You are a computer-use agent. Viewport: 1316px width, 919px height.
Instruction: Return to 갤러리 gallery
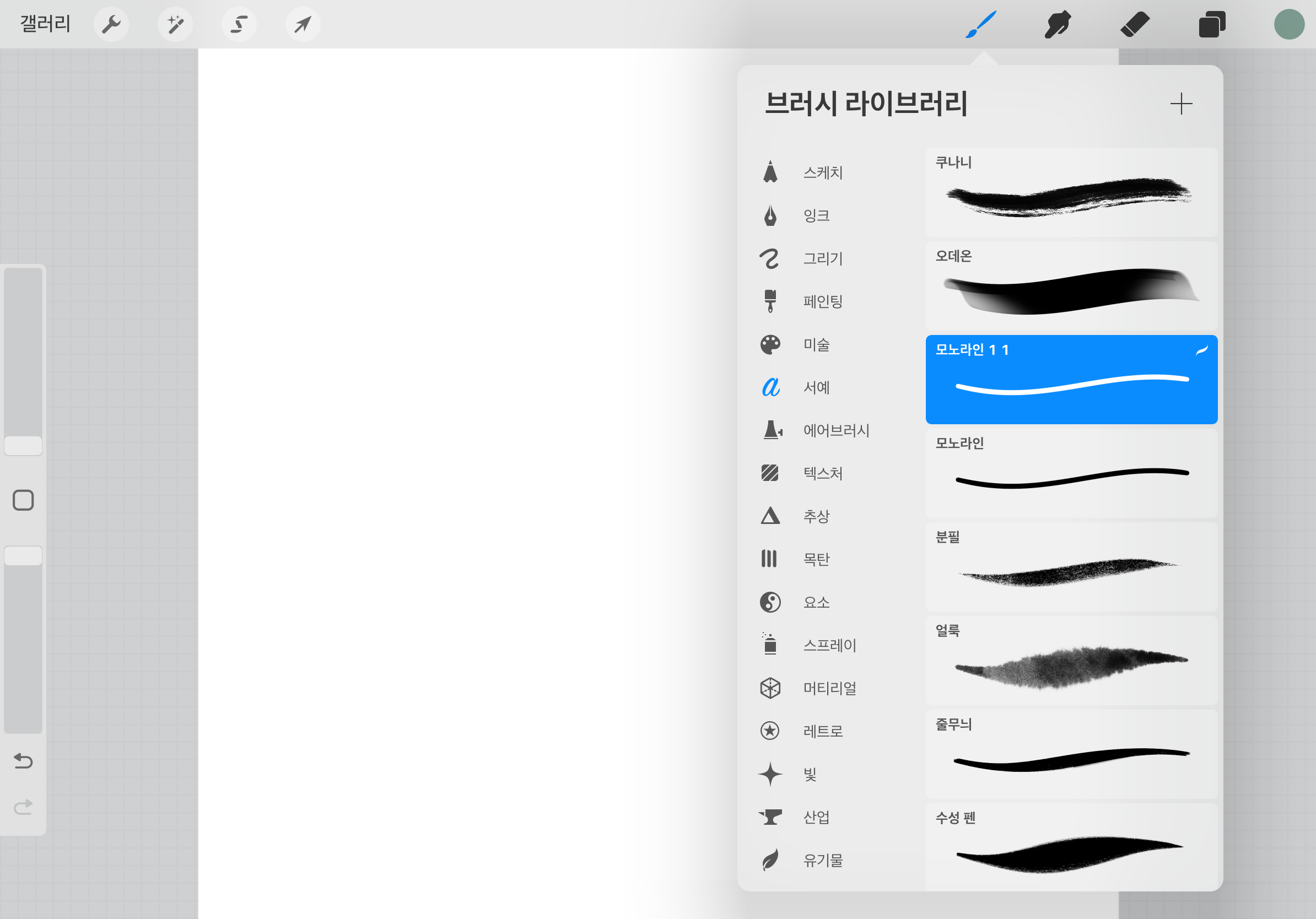point(45,25)
